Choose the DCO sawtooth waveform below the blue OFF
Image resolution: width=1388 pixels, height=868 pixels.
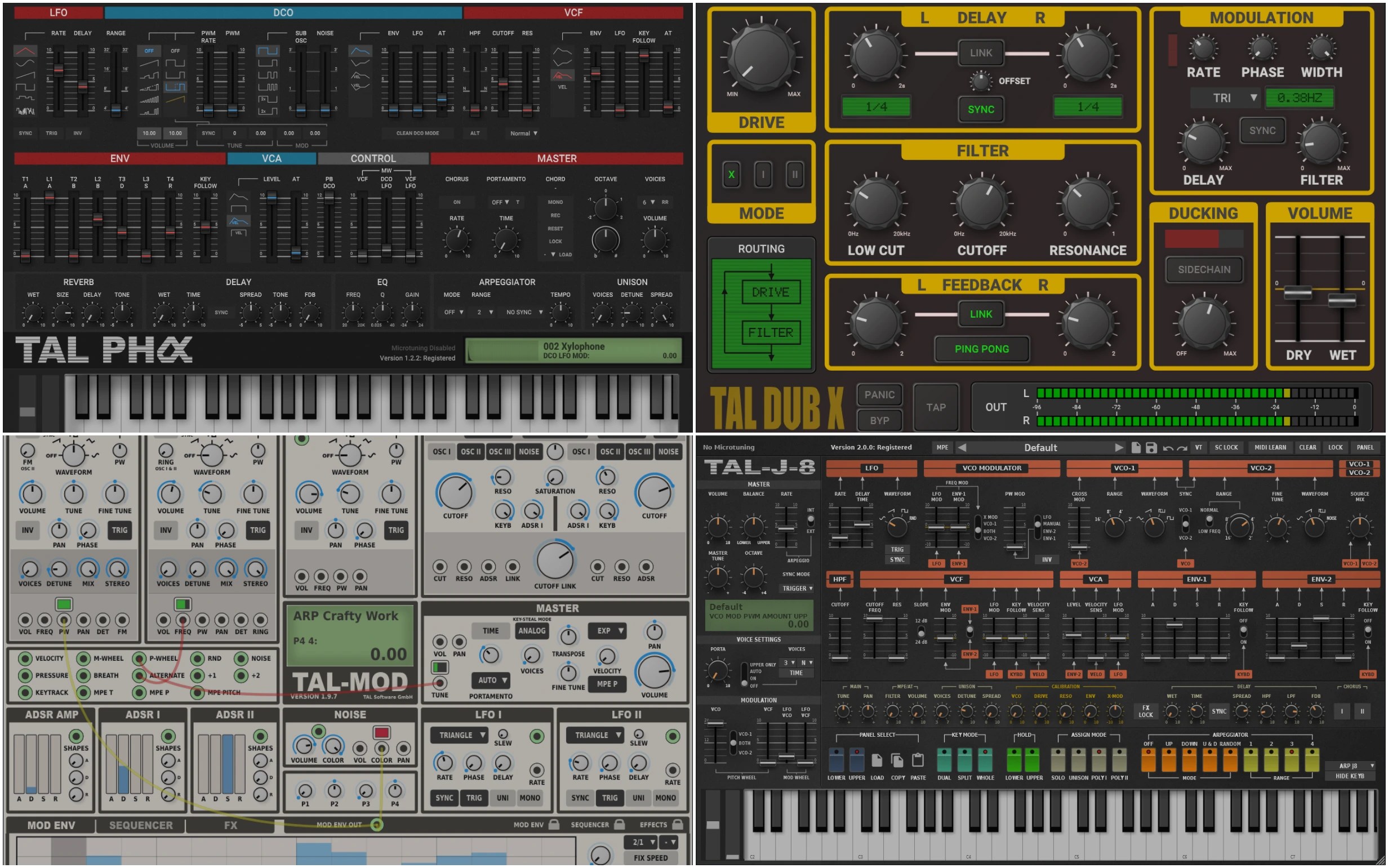pos(149,63)
